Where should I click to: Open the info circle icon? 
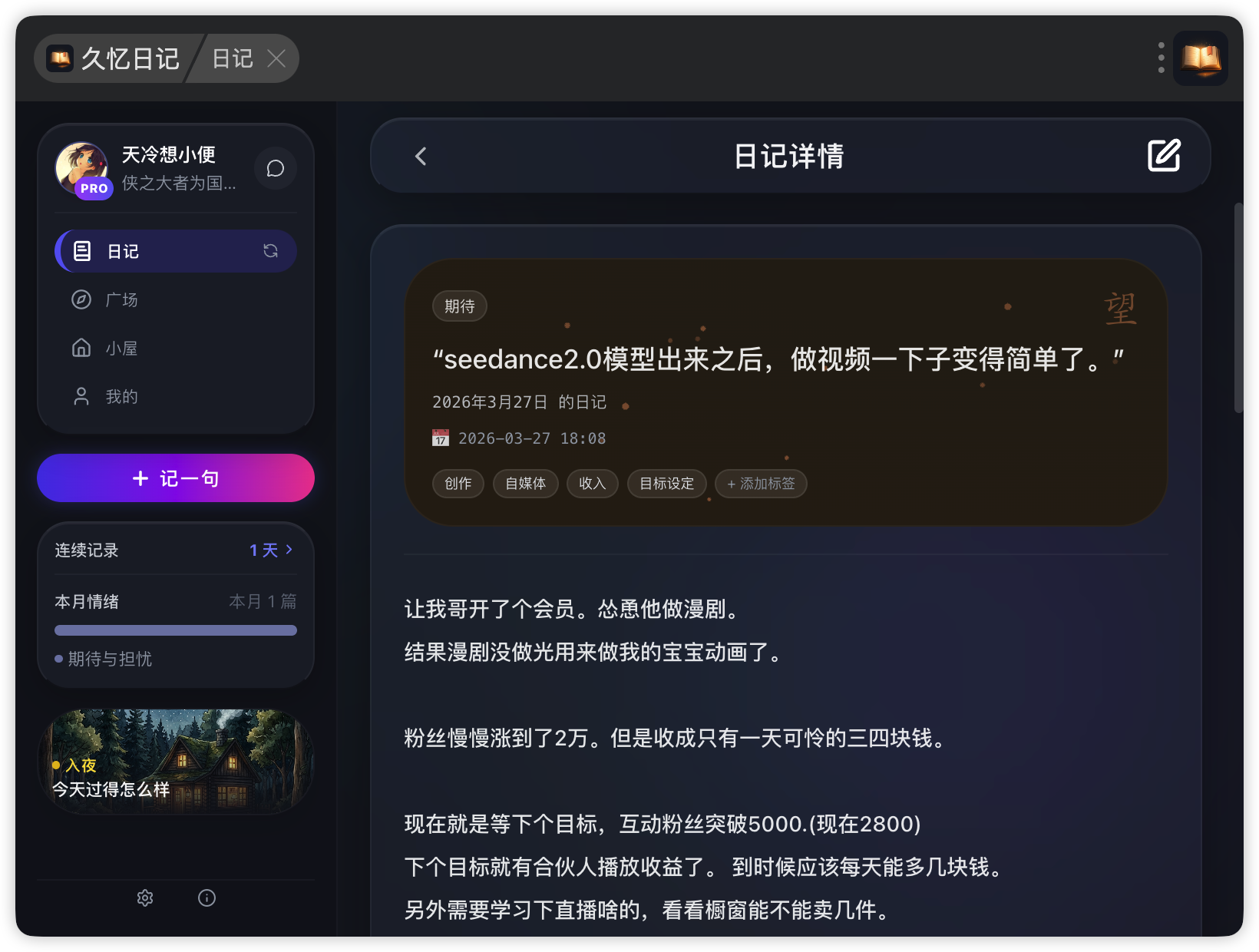(x=207, y=897)
